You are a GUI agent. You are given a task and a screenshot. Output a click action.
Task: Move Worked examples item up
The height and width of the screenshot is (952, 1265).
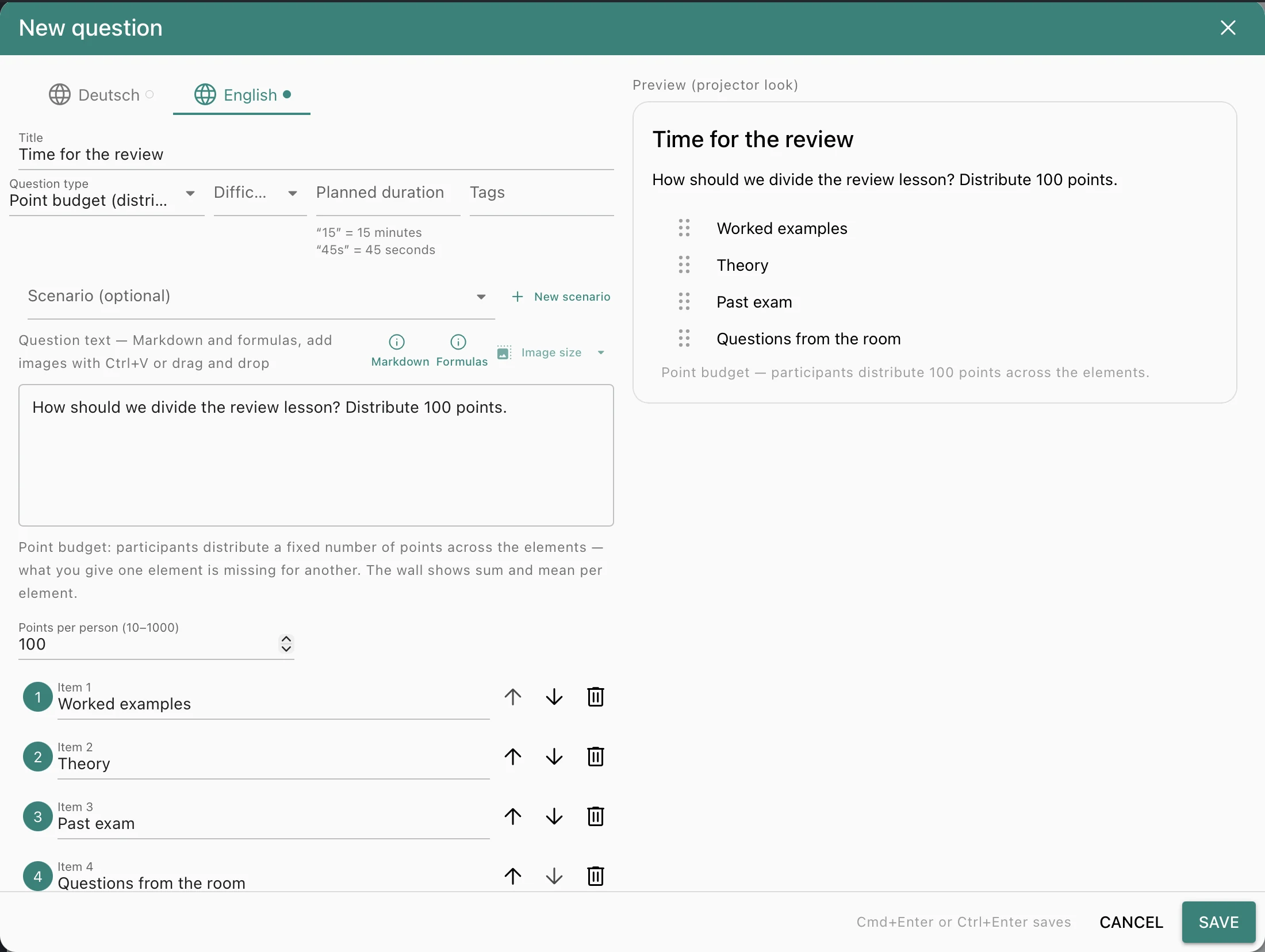512,697
